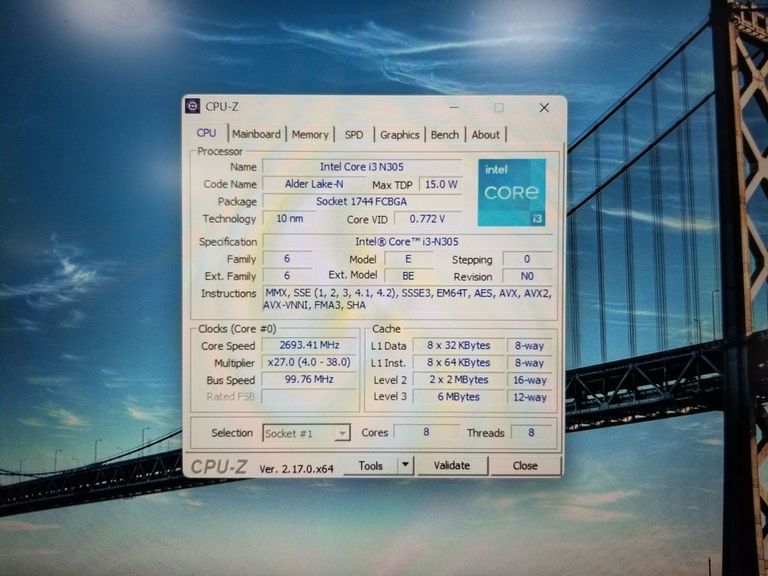This screenshot has width=768, height=576.
Task: Click the Close button
Action: pyautogui.click(x=525, y=466)
